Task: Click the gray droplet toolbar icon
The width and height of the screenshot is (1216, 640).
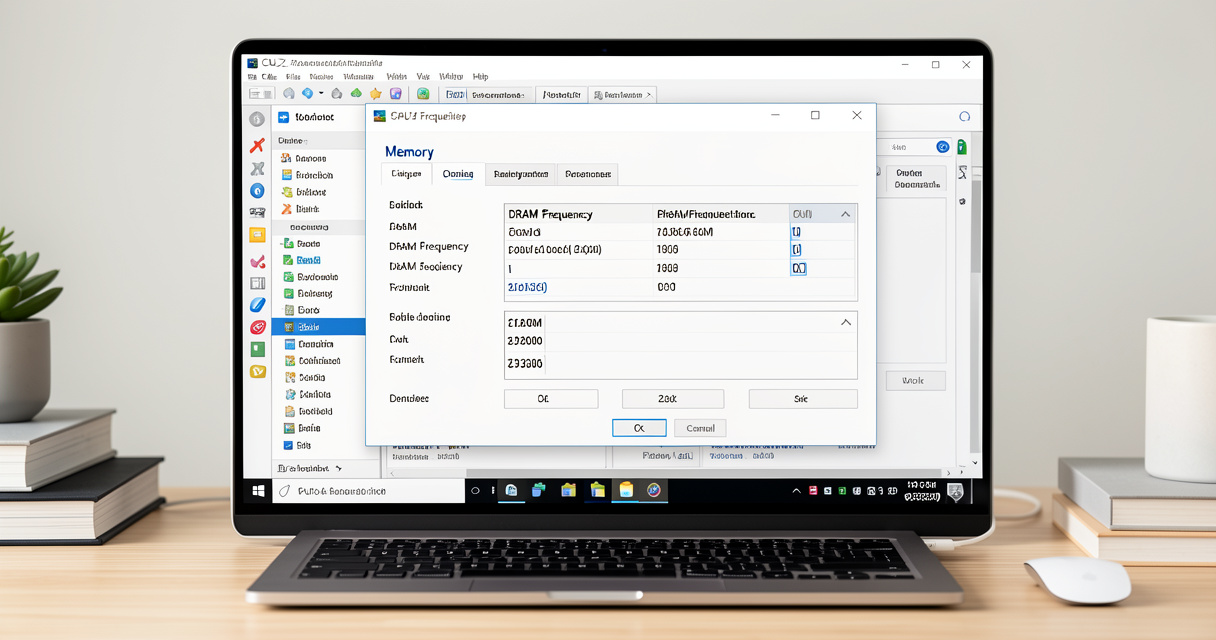Action: tap(337, 94)
